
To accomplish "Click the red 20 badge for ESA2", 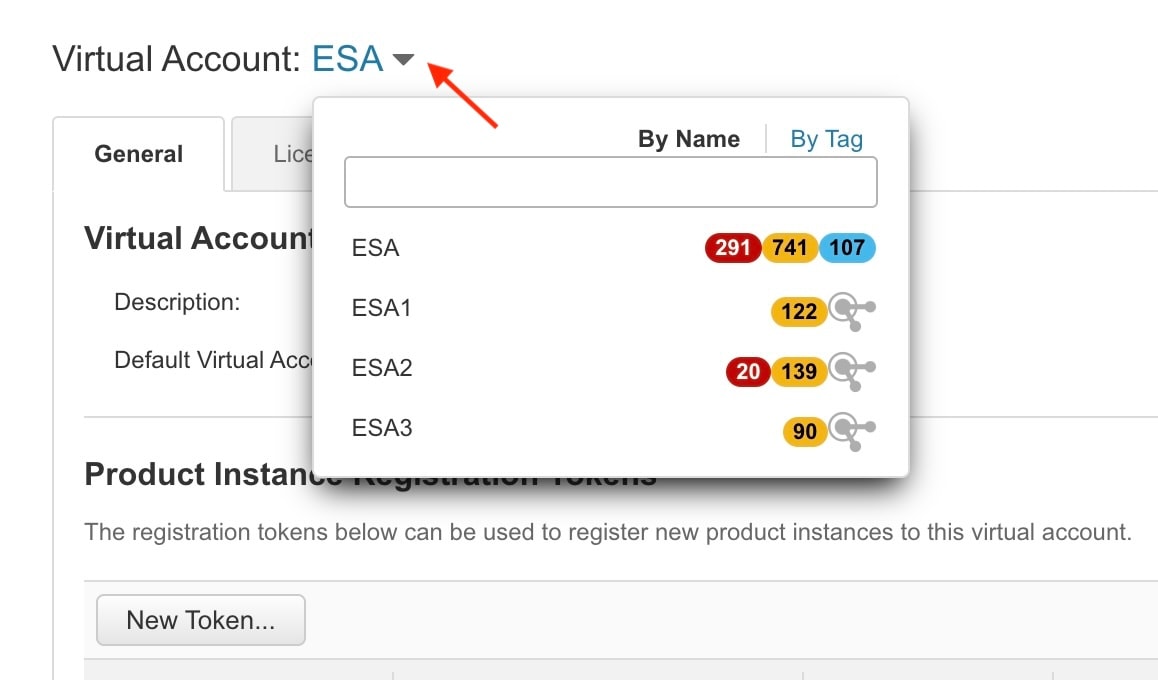I will [x=747, y=372].
